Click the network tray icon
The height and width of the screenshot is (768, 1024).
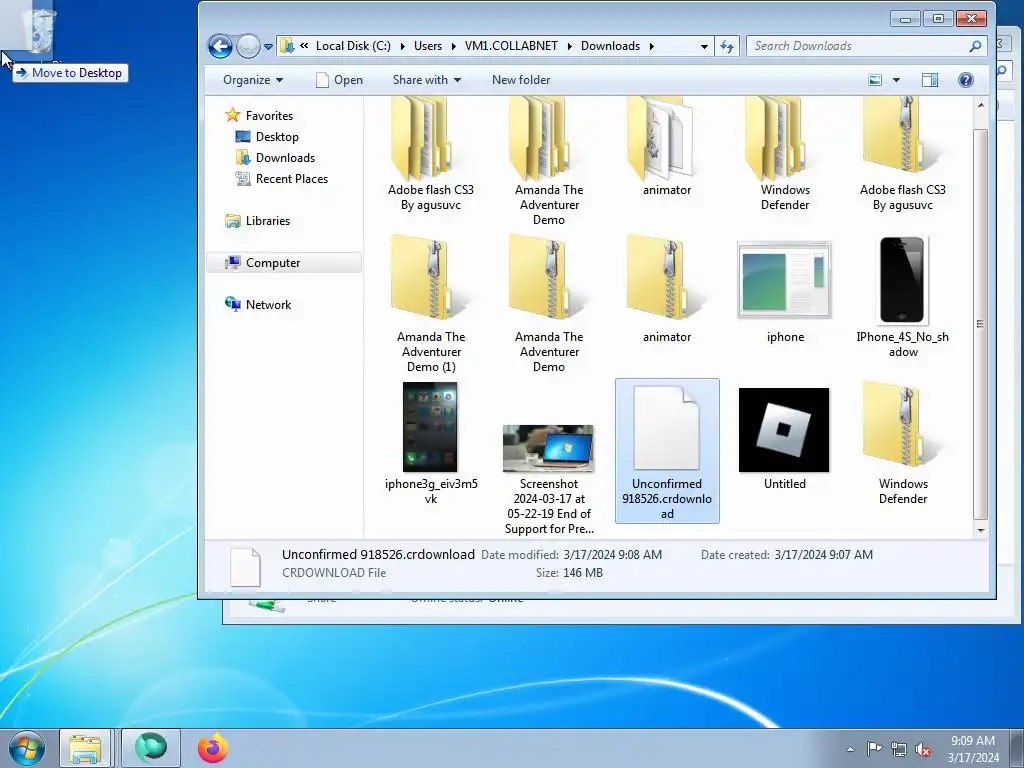point(899,749)
